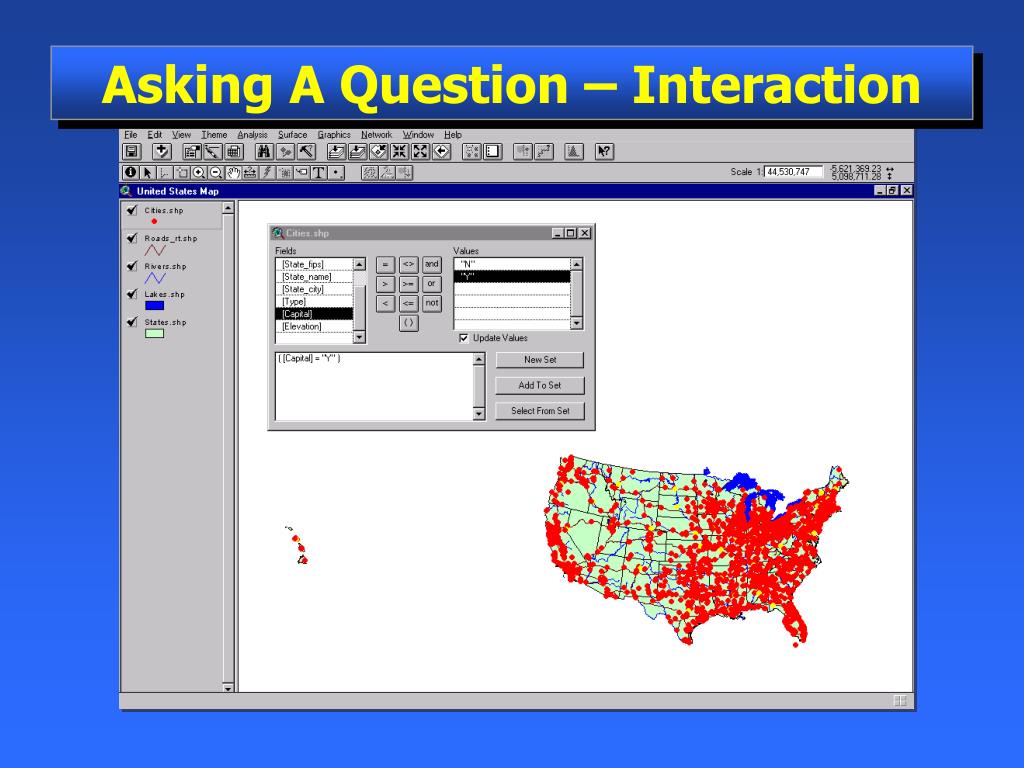Click the Add Theme plus icon
Image resolution: width=1024 pixels, height=768 pixels.
click(x=161, y=152)
